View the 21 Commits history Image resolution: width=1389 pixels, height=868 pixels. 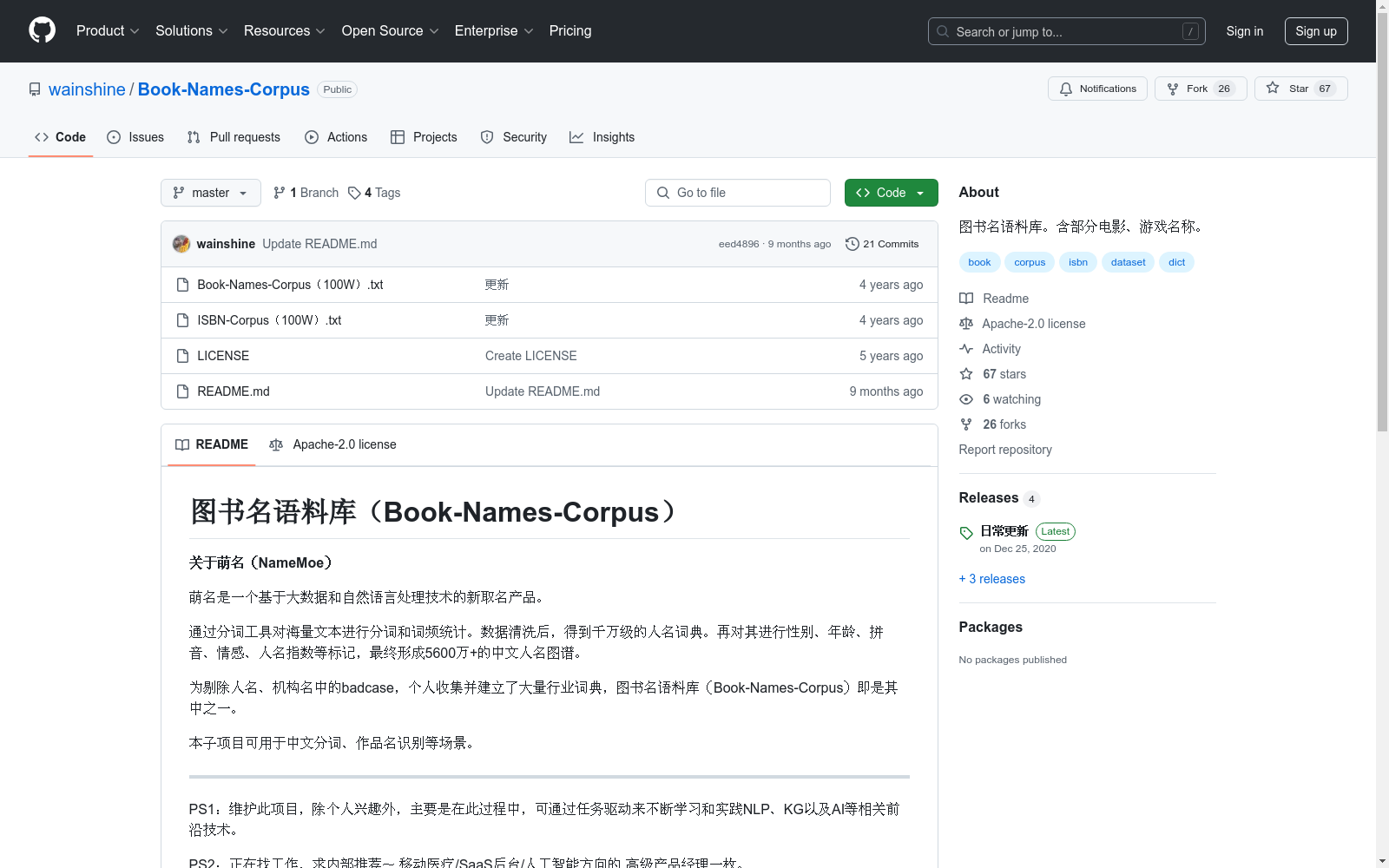pyautogui.click(x=882, y=244)
